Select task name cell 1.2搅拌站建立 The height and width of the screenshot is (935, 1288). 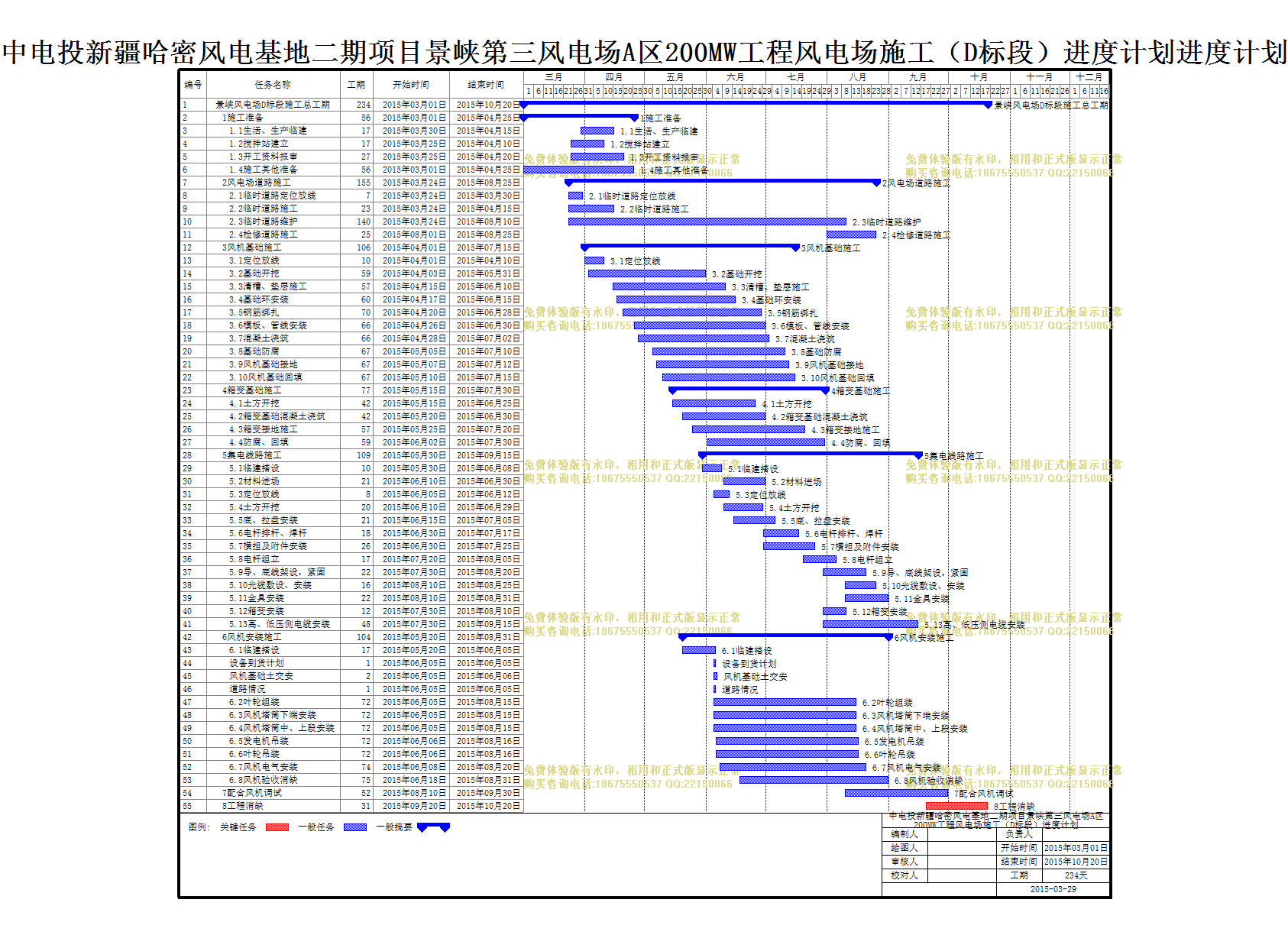pyautogui.click(x=273, y=144)
